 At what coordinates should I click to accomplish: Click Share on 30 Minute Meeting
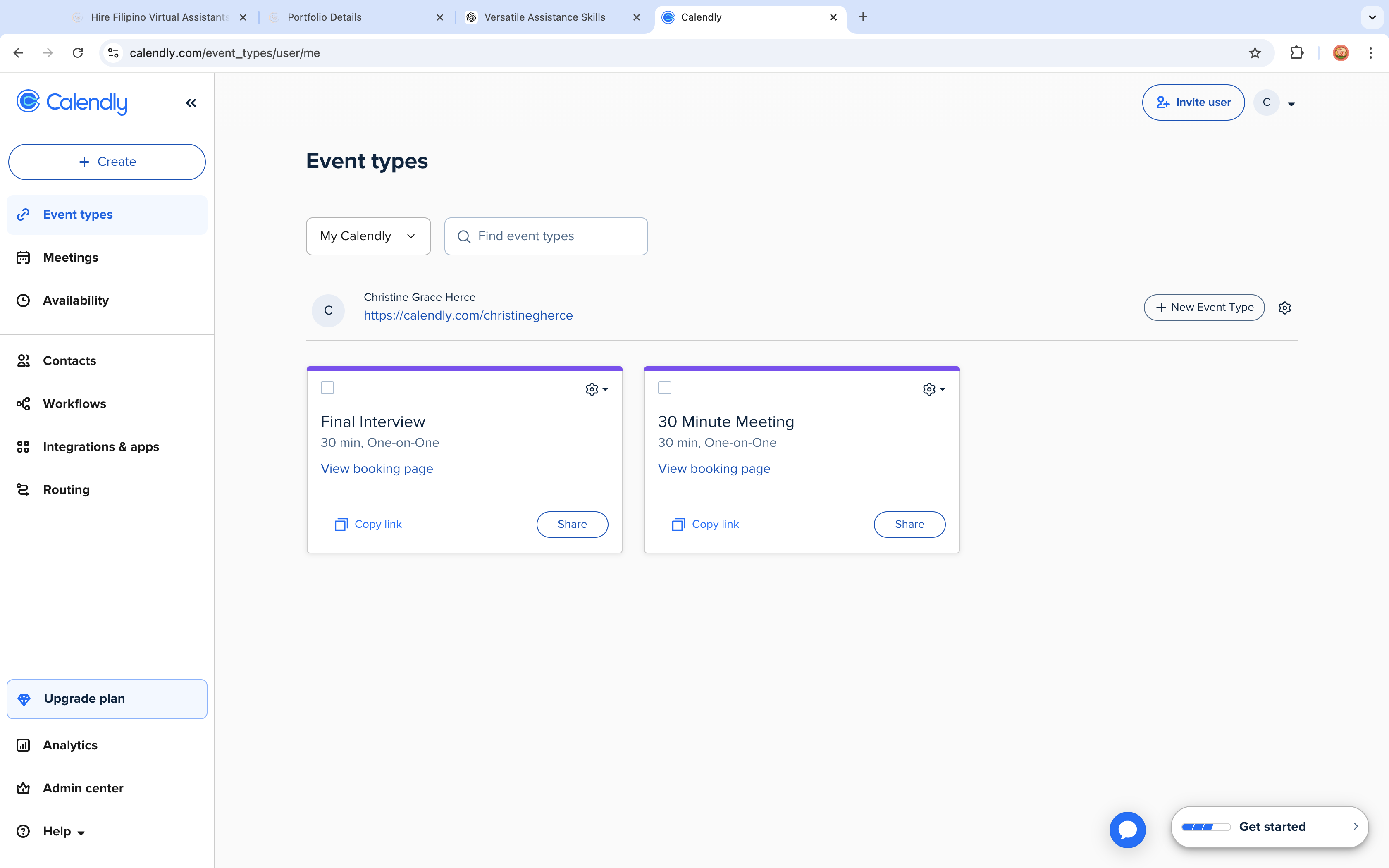pos(909,524)
